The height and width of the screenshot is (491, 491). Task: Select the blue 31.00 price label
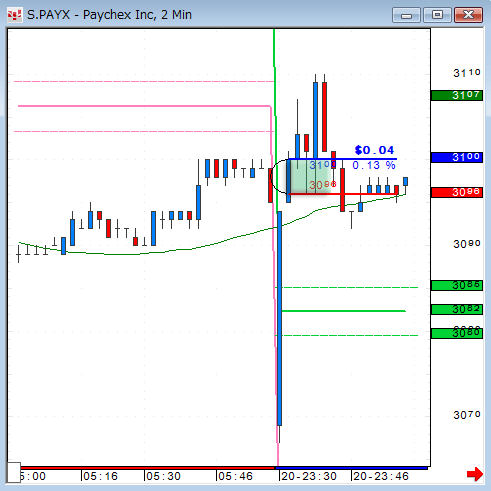[x=457, y=157]
